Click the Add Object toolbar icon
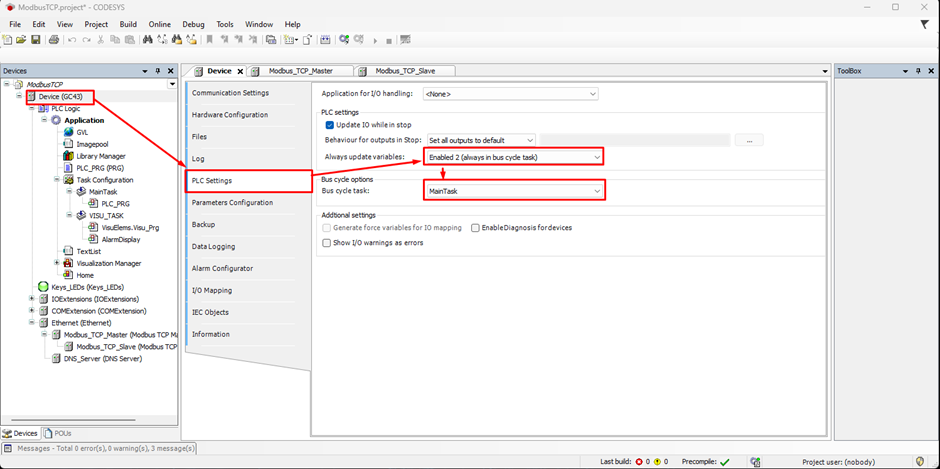Viewport: 940px width, 469px height. [291, 40]
